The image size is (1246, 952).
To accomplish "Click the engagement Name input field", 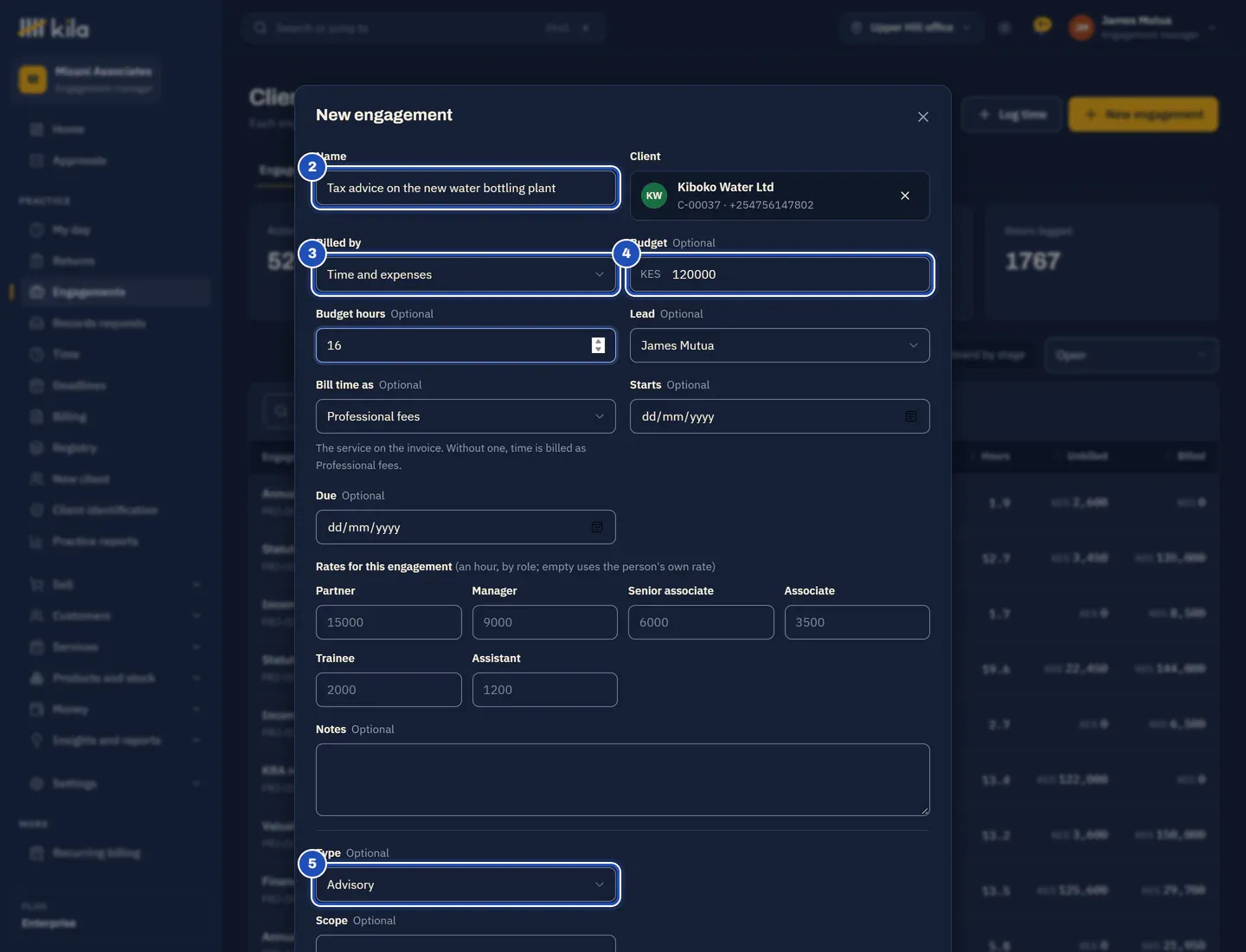I will 466,188.
